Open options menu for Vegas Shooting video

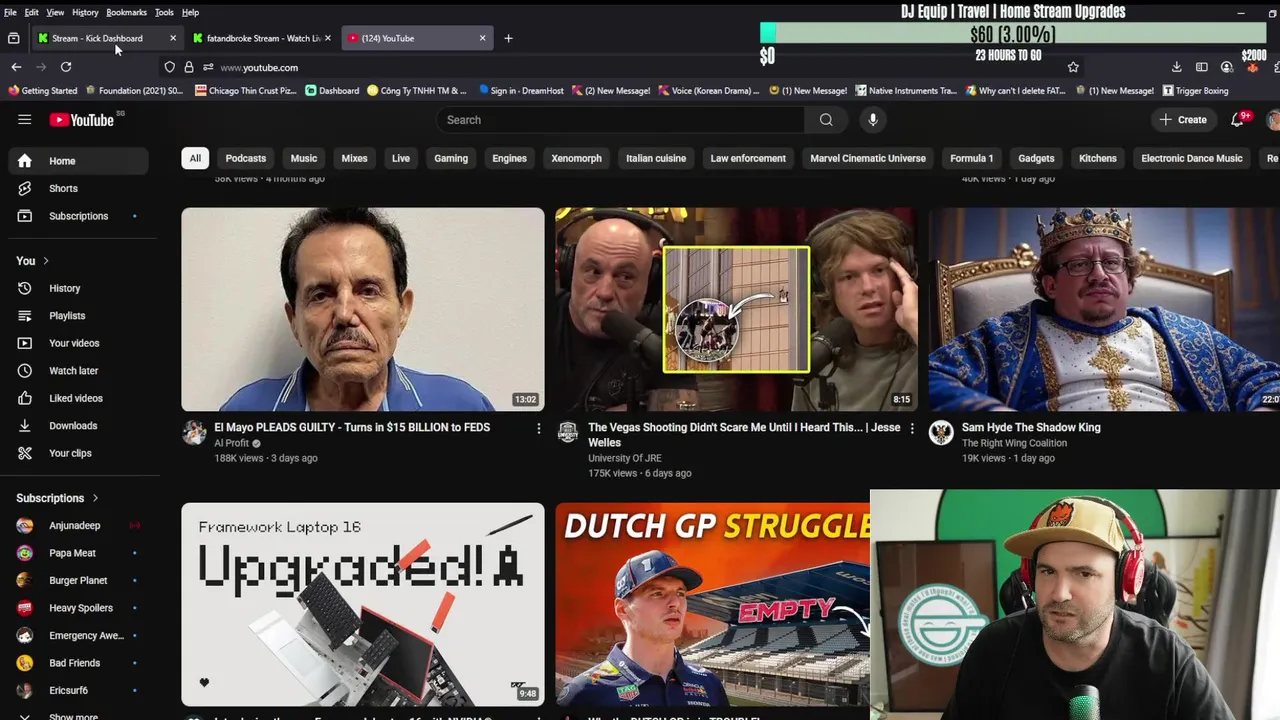(911, 428)
